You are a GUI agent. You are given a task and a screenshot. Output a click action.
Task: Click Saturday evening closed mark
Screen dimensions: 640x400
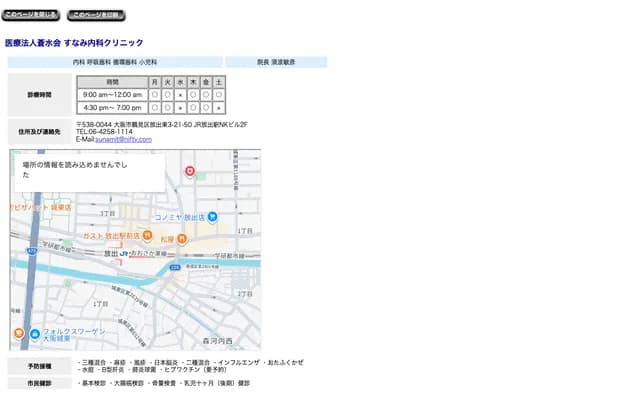click(219, 108)
